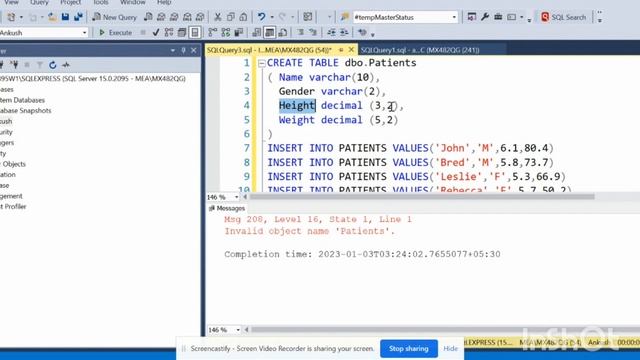Close the Object Explorer panel
Viewport: 640px width, 360px height.
point(194,50)
